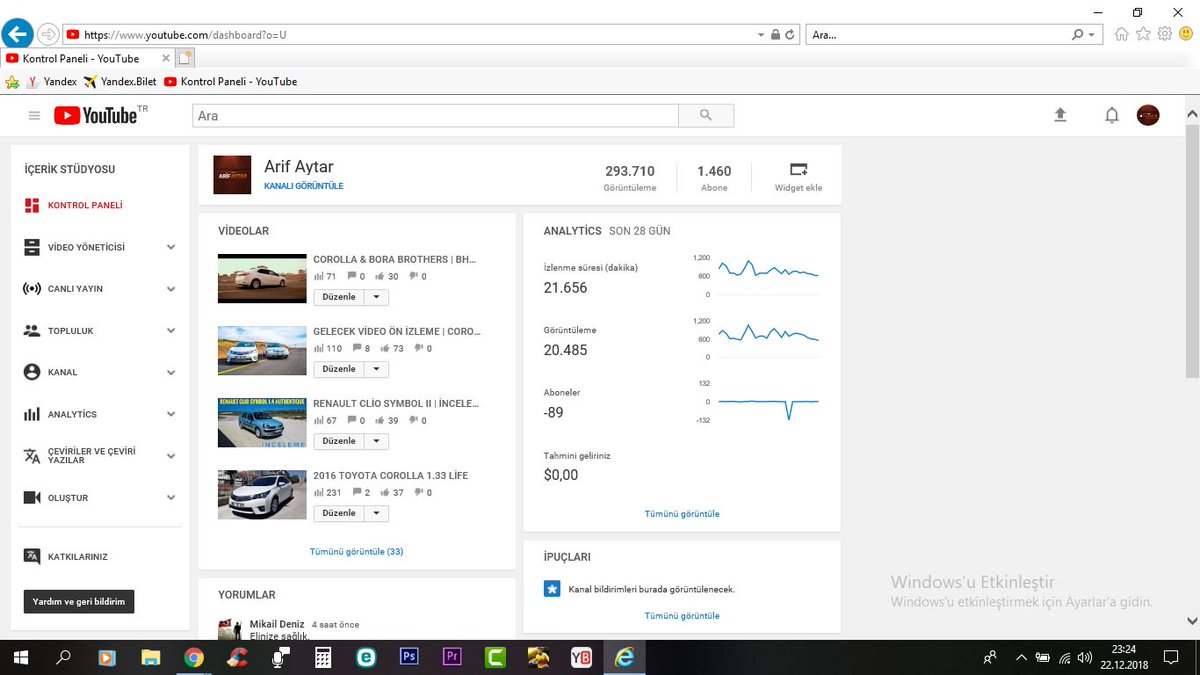Click the Widget ekle icon
Image resolution: width=1200 pixels, height=675 pixels.
tap(798, 169)
